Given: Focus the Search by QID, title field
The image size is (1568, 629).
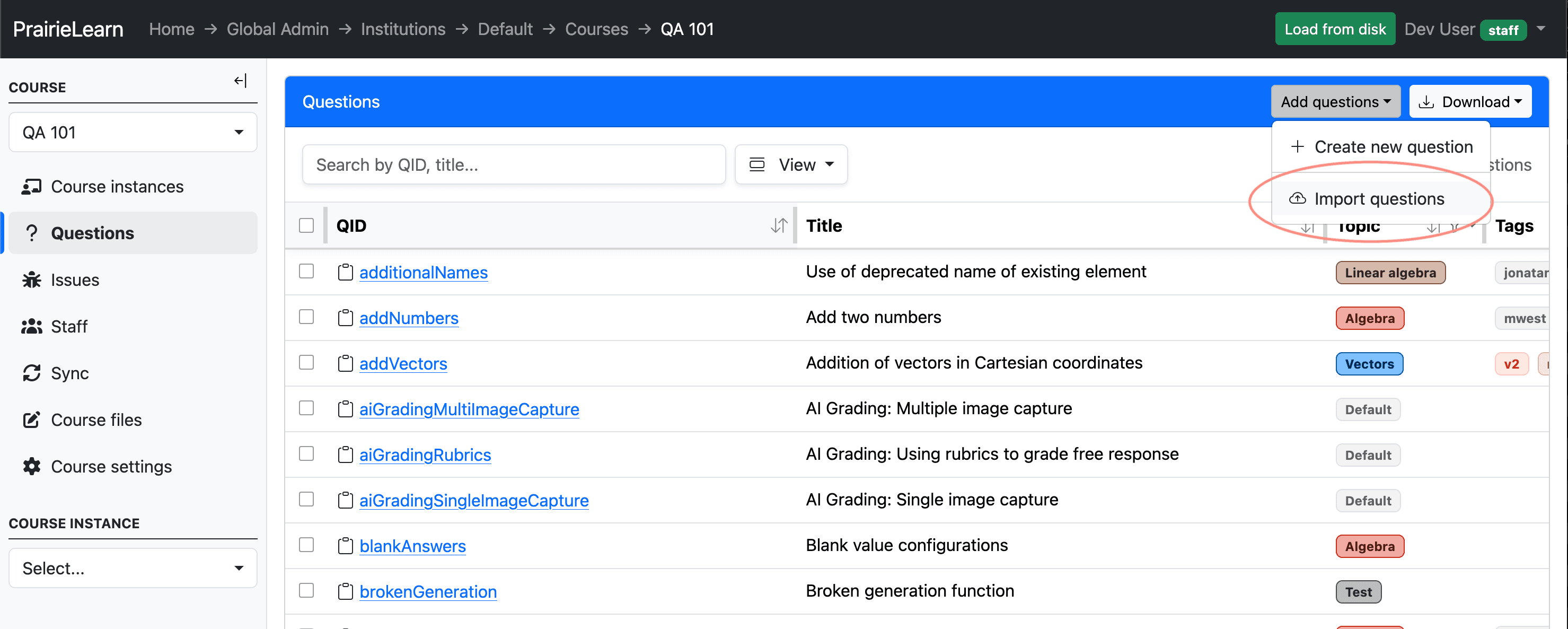Looking at the screenshot, I should click(x=514, y=164).
